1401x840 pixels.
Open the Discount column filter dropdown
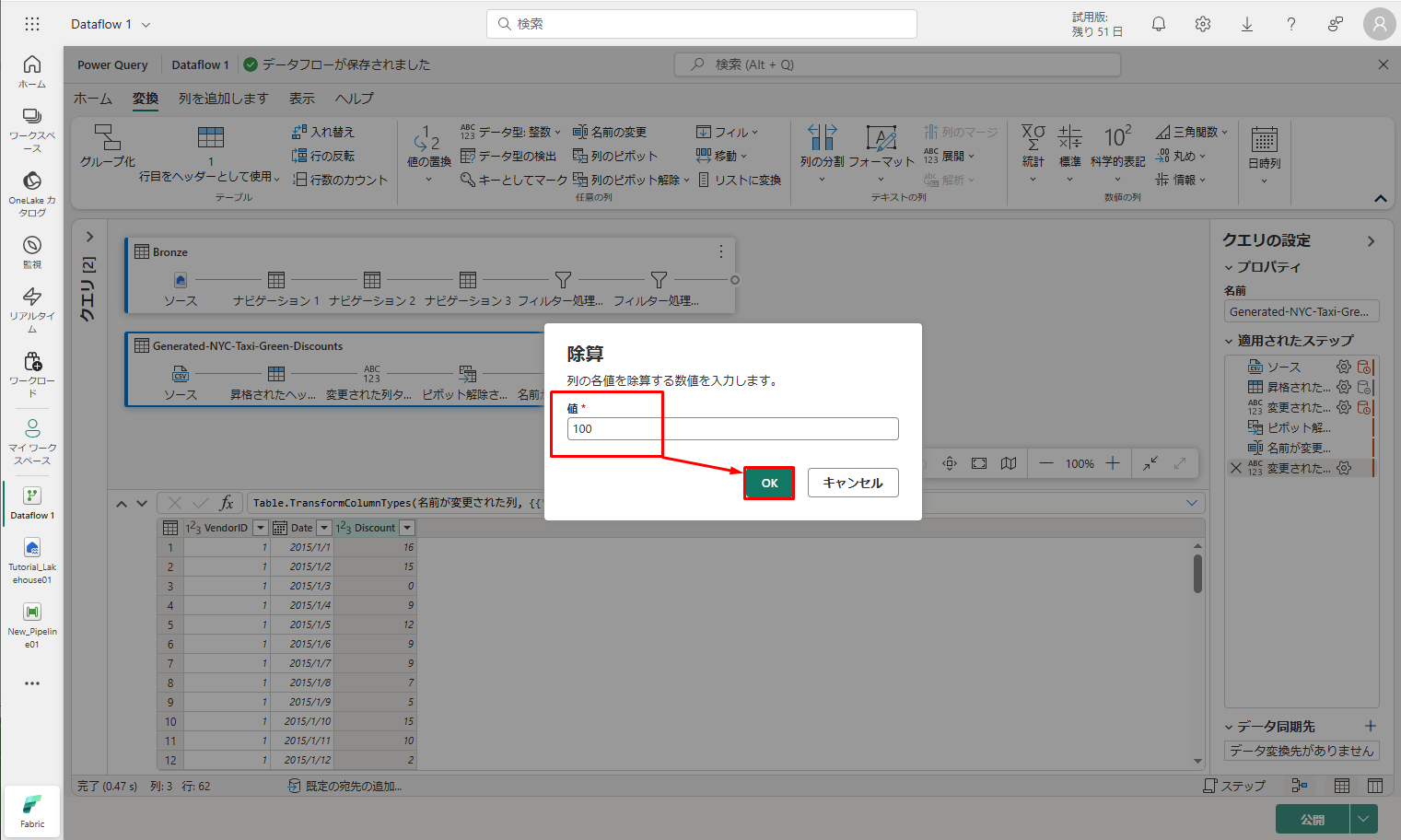click(x=407, y=528)
